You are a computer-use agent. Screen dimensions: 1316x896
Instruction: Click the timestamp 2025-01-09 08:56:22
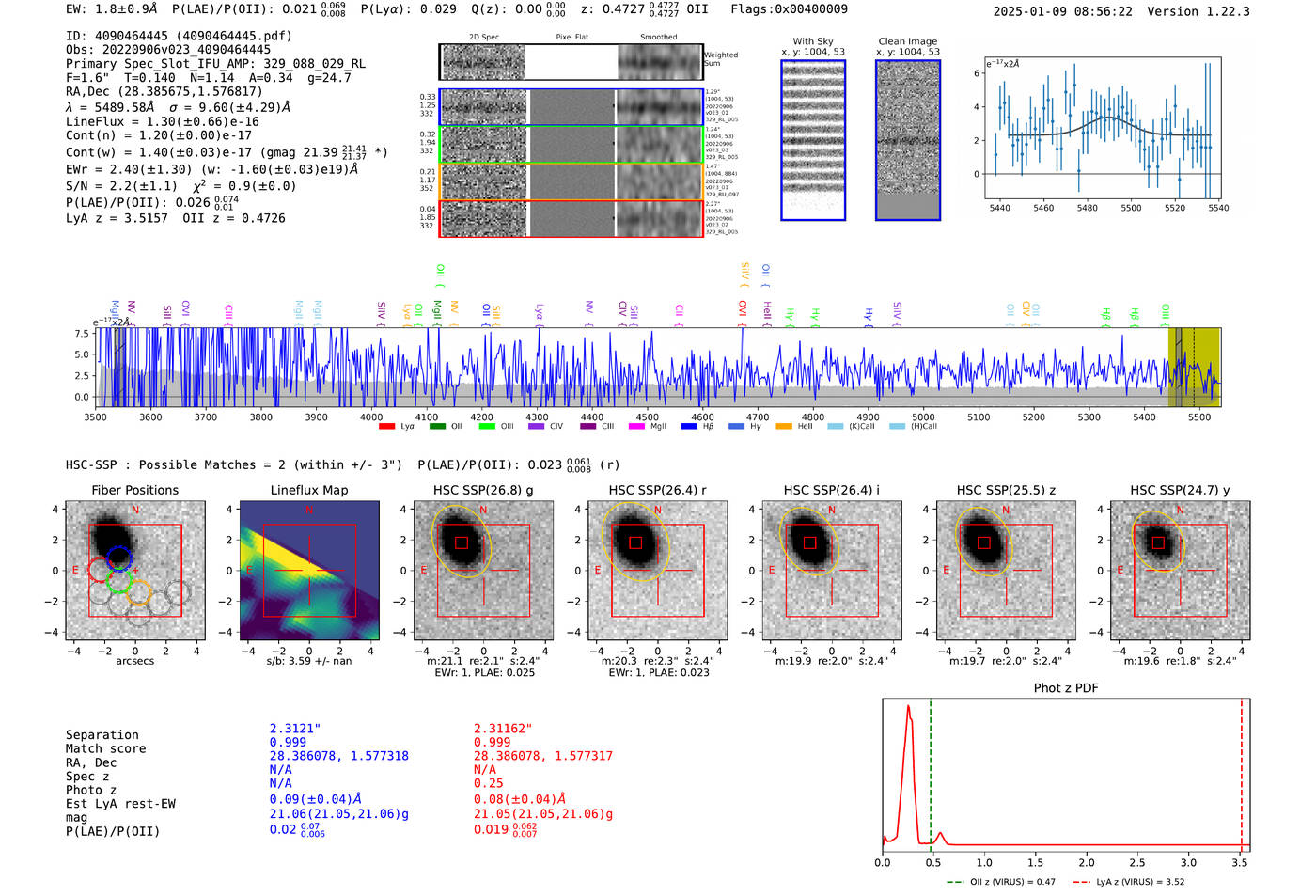pyautogui.click(x=1063, y=11)
